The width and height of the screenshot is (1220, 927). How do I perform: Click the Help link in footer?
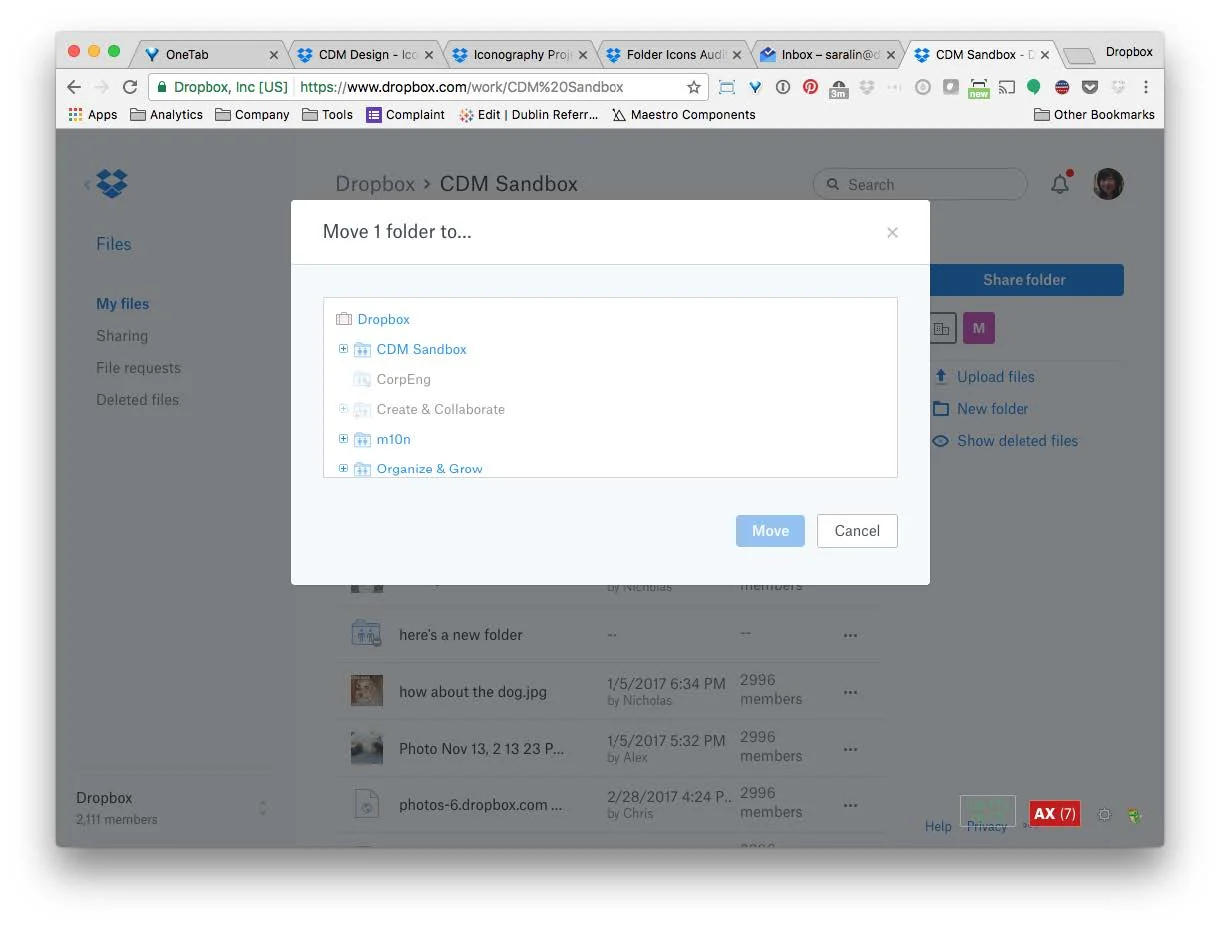[x=938, y=826]
